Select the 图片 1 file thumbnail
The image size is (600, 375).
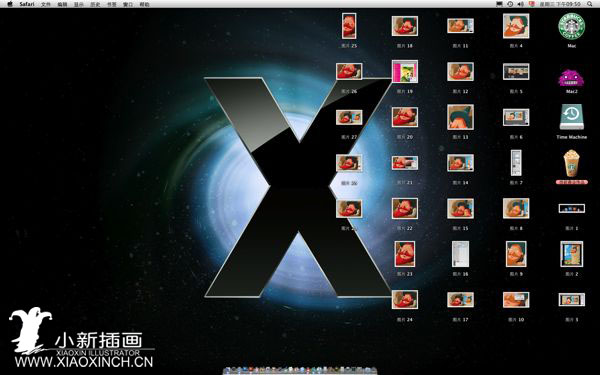tap(571, 209)
